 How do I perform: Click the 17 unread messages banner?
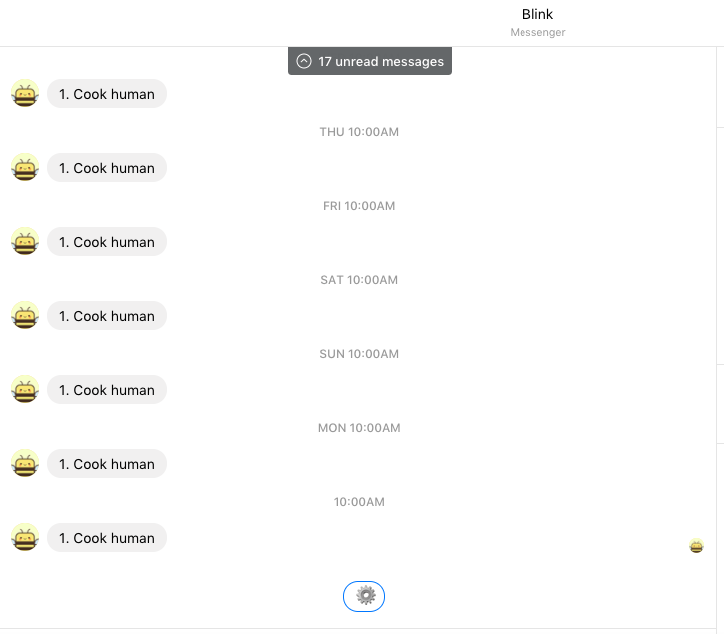[370, 61]
